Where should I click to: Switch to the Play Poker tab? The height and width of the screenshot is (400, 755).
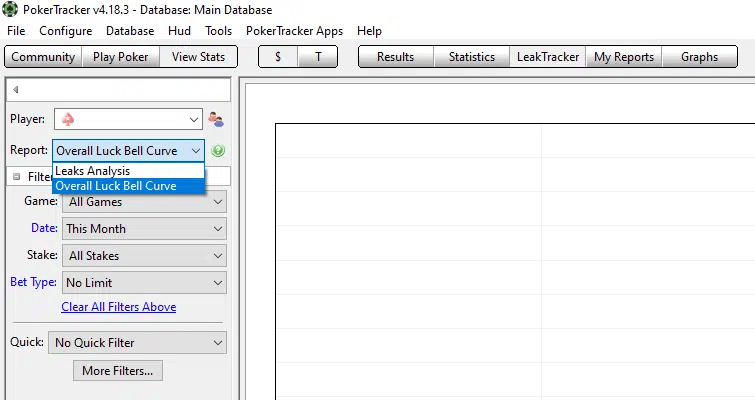tap(120, 57)
